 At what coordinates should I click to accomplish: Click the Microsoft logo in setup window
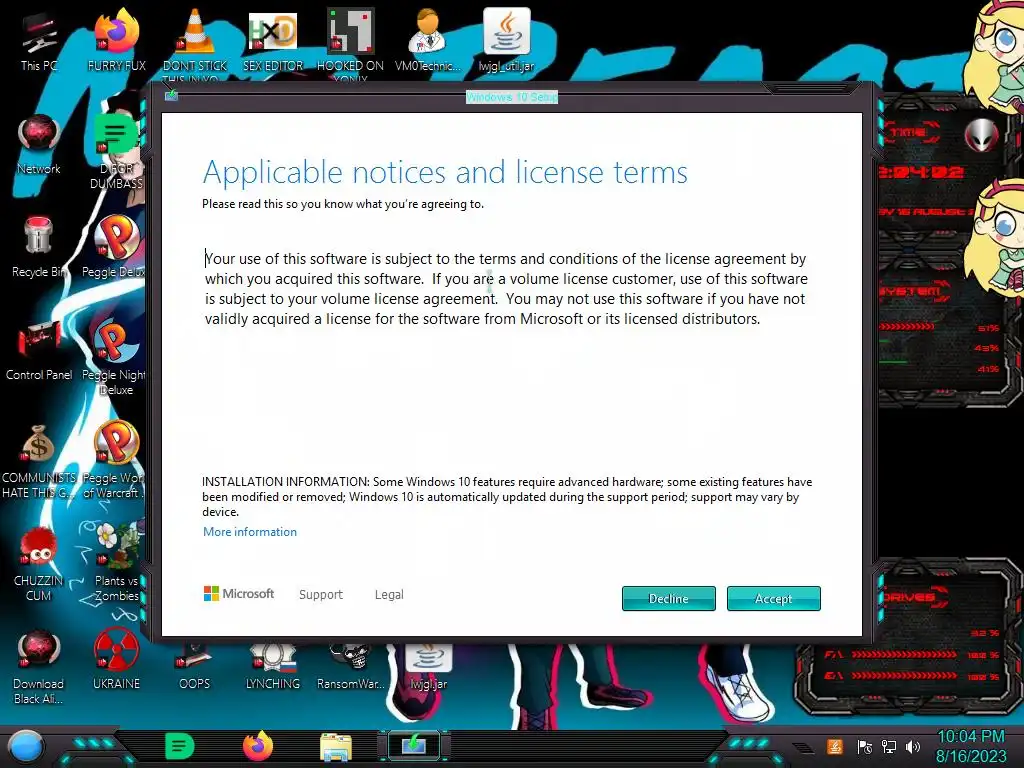[239, 594]
